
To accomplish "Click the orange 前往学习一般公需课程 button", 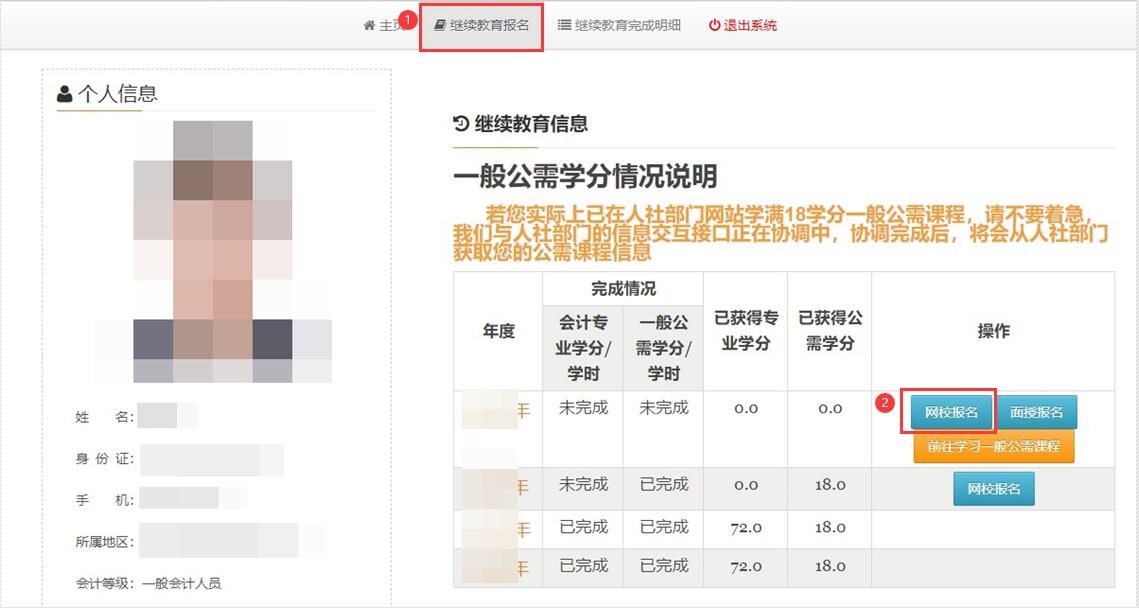I will coord(994,448).
